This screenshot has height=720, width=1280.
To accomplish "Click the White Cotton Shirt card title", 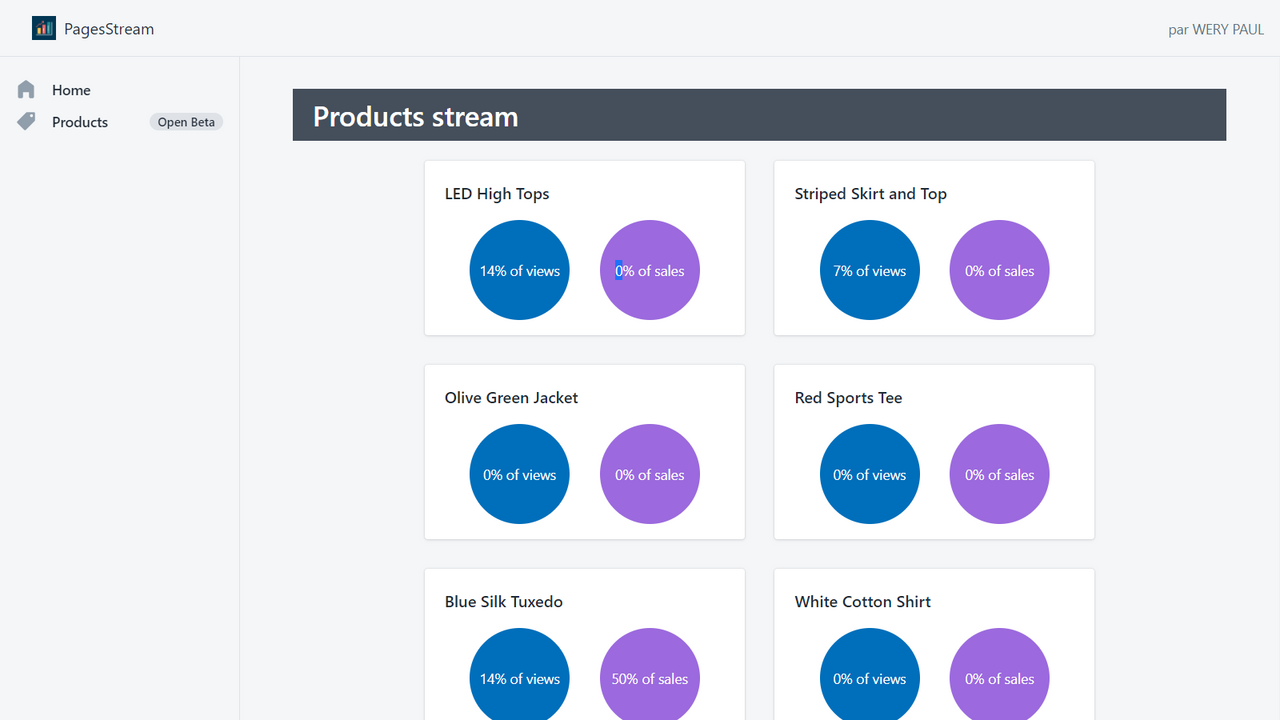I will [x=863, y=602].
